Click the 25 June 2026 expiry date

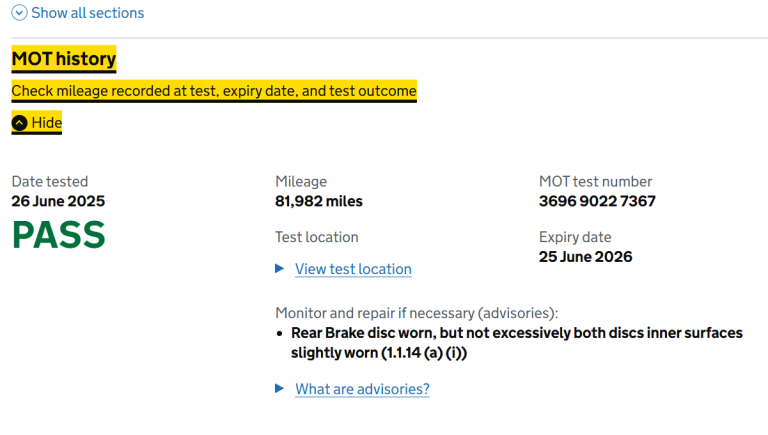585,257
